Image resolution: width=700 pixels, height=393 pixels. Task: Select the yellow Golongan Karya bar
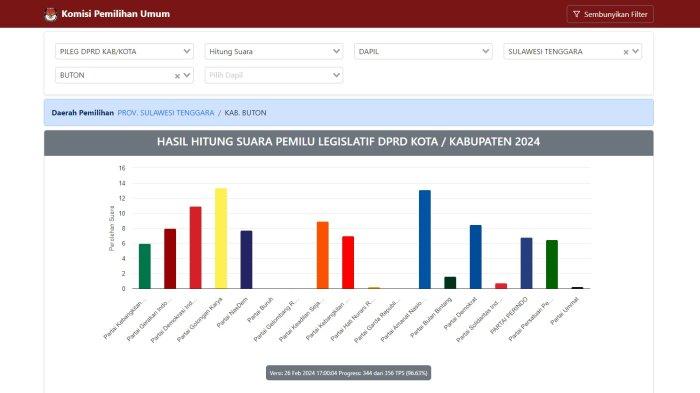(x=221, y=238)
